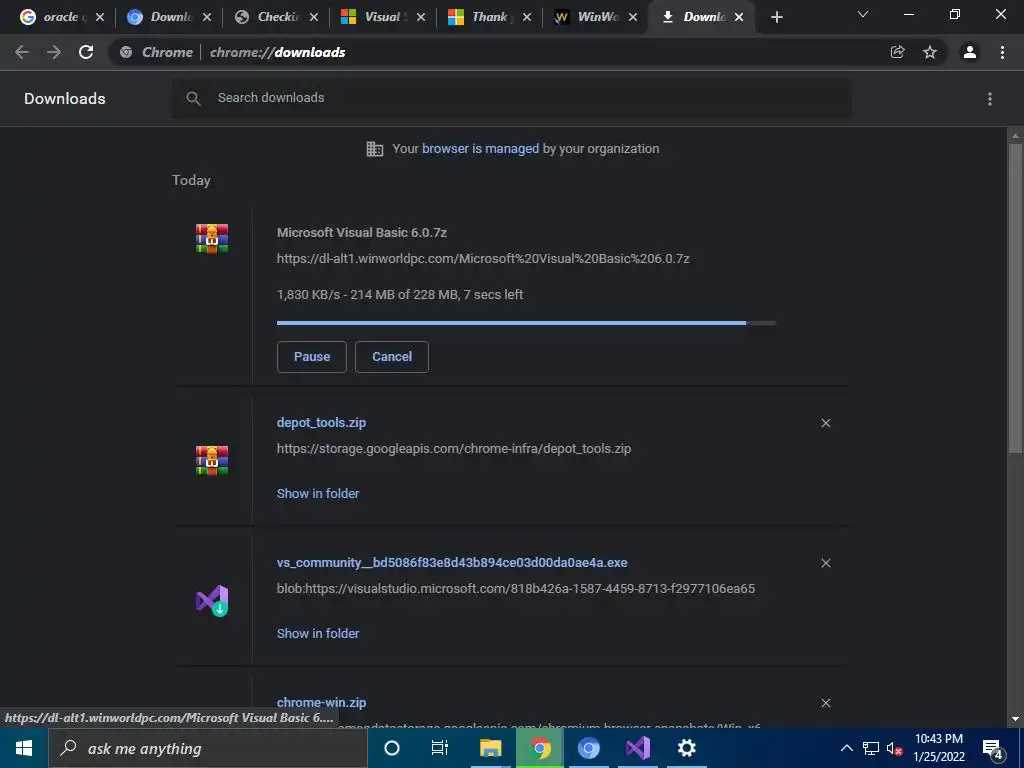The image size is (1024, 768).
Task: Go back with the browser back arrow
Action: (x=22, y=52)
